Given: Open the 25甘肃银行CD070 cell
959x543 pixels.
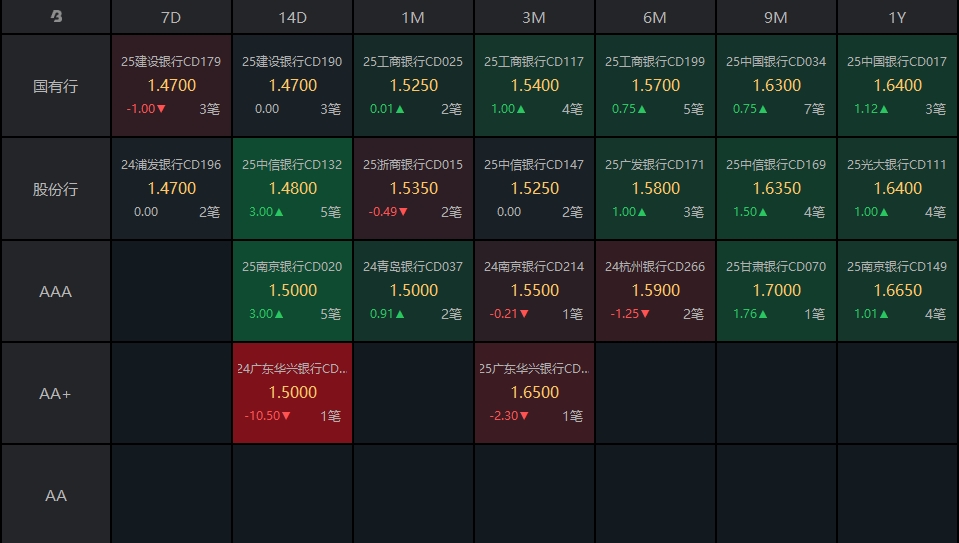Looking at the screenshot, I should coord(776,290).
